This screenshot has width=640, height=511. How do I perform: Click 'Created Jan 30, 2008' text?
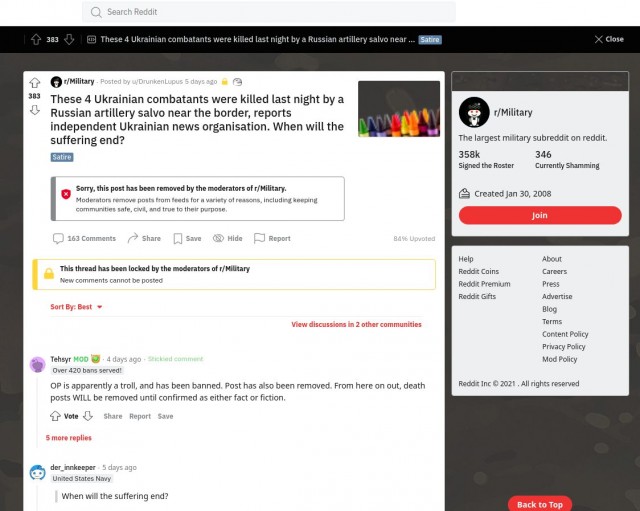pyautogui.click(x=513, y=194)
